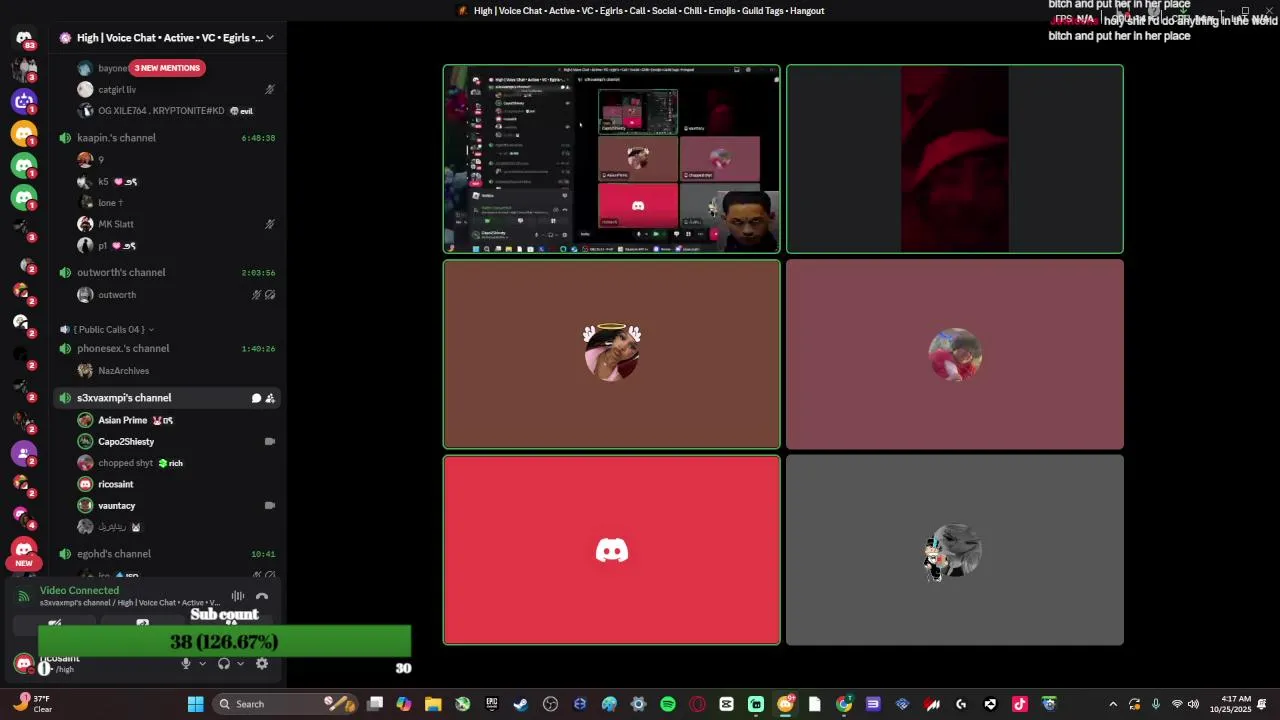Click camera icon beside vauntacy
Viewport: 1280px width, 720px height.
tap(270, 505)
